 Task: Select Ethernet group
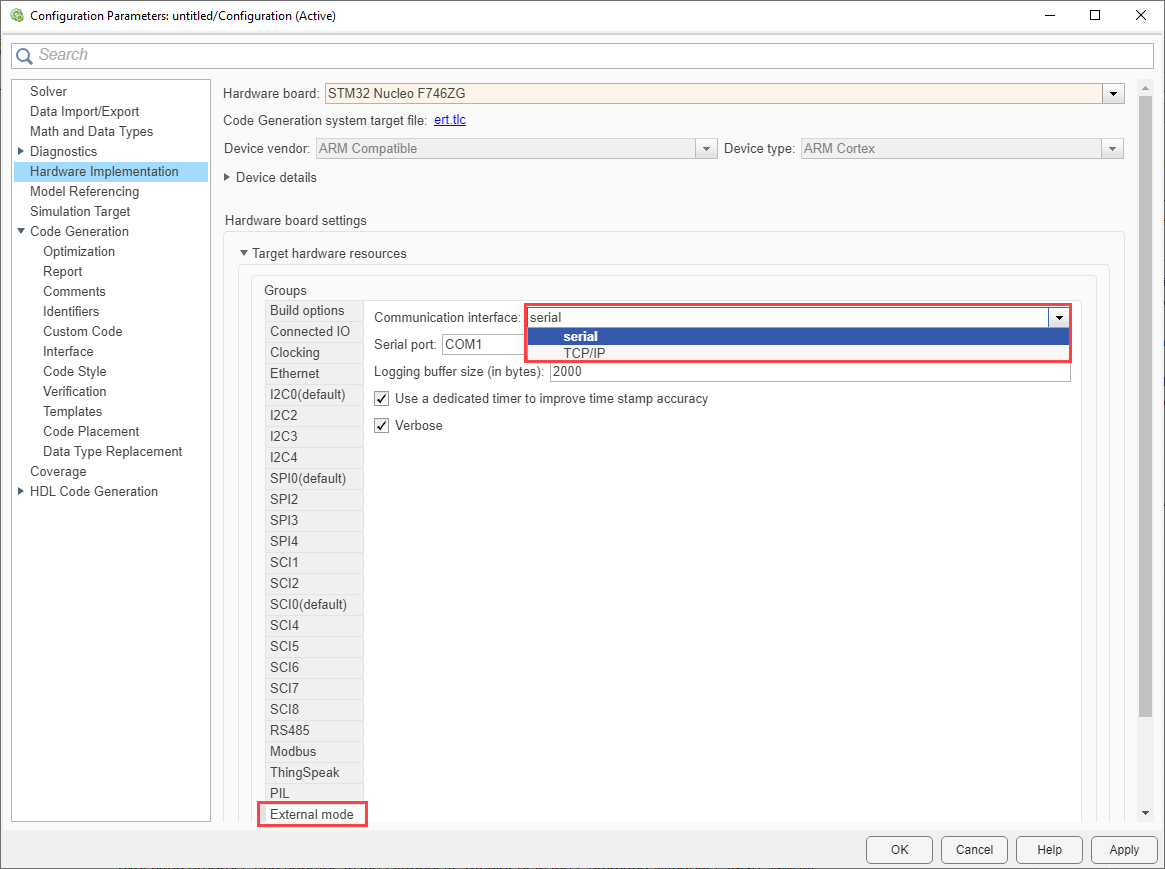tap(314, 374)
